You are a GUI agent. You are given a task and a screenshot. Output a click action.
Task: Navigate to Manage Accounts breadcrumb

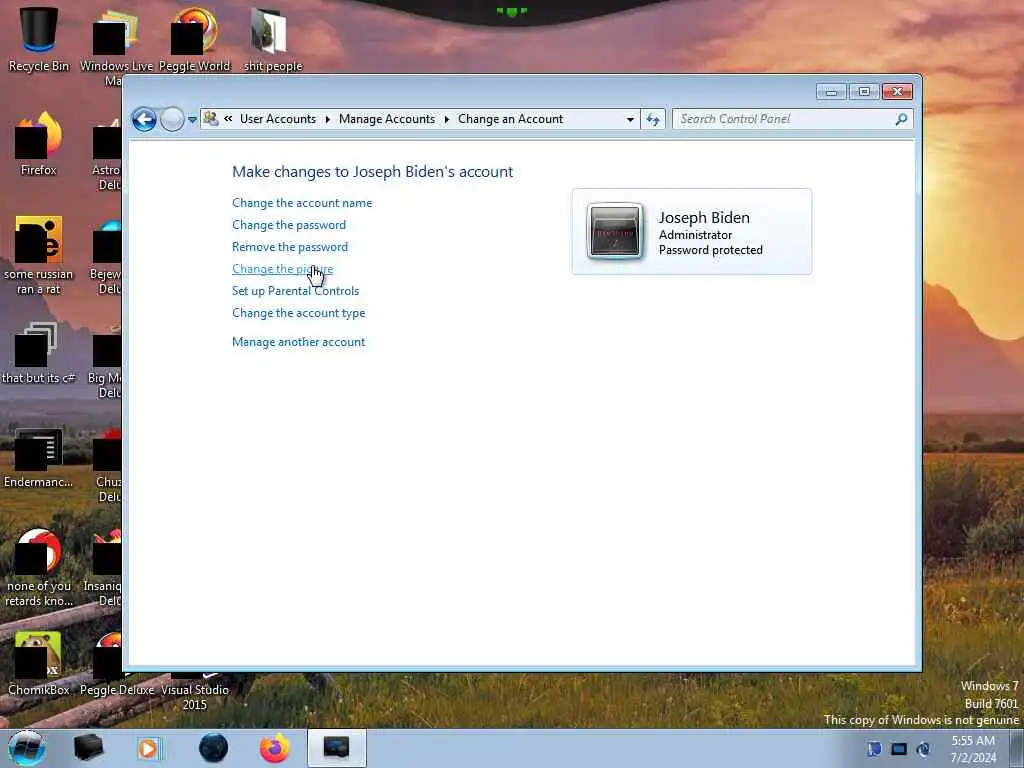coord(387,119)
